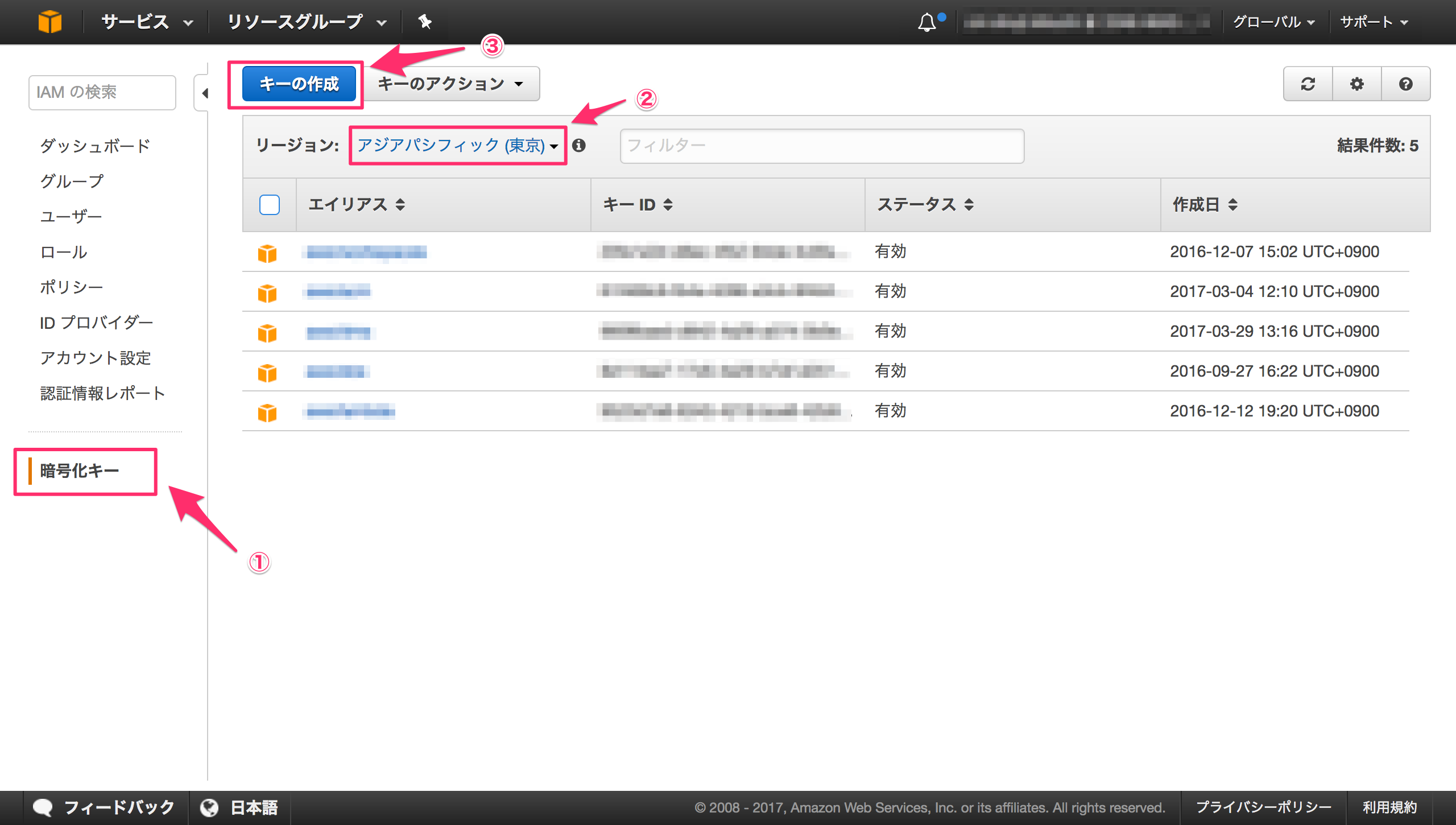Open the table settings gear
1456x825 pixels.
pos(1356,84)
